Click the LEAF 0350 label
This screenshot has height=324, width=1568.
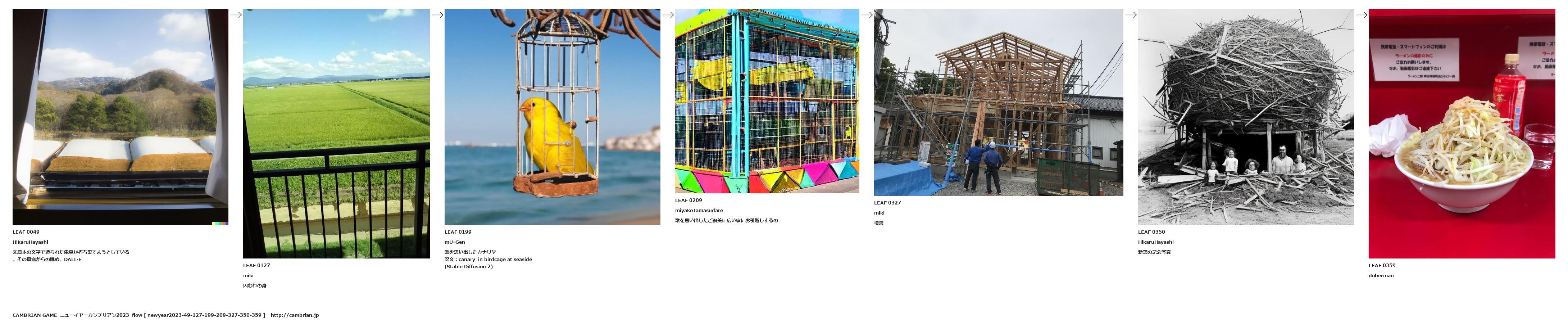tap(1152, 232)
